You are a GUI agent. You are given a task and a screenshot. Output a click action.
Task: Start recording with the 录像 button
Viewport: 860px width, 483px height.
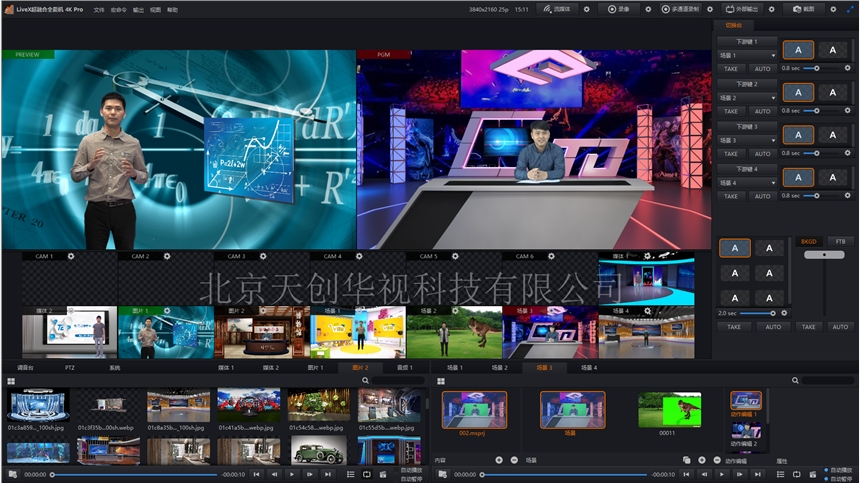tap(619, 9)
